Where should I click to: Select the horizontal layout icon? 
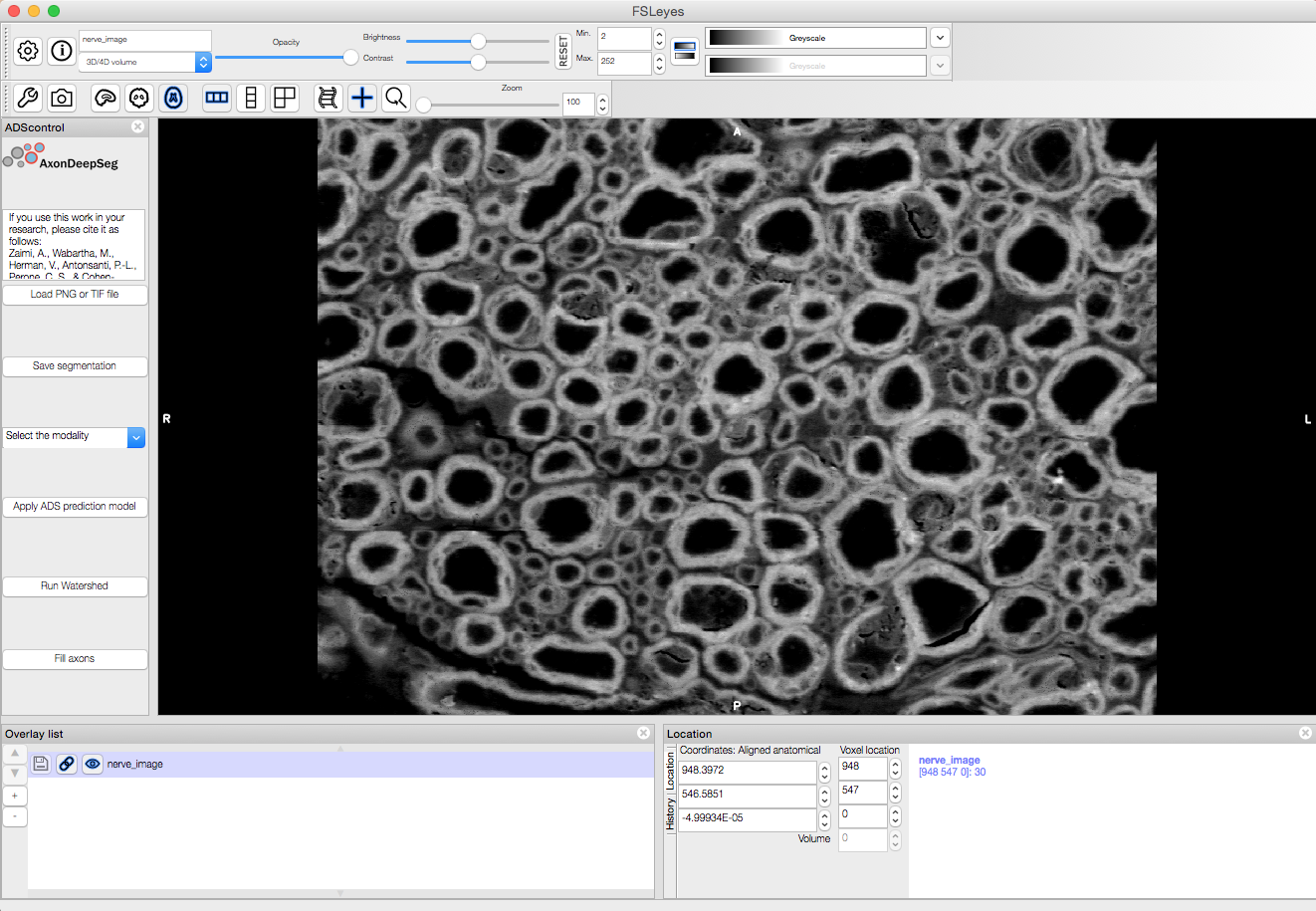point(216,98)
